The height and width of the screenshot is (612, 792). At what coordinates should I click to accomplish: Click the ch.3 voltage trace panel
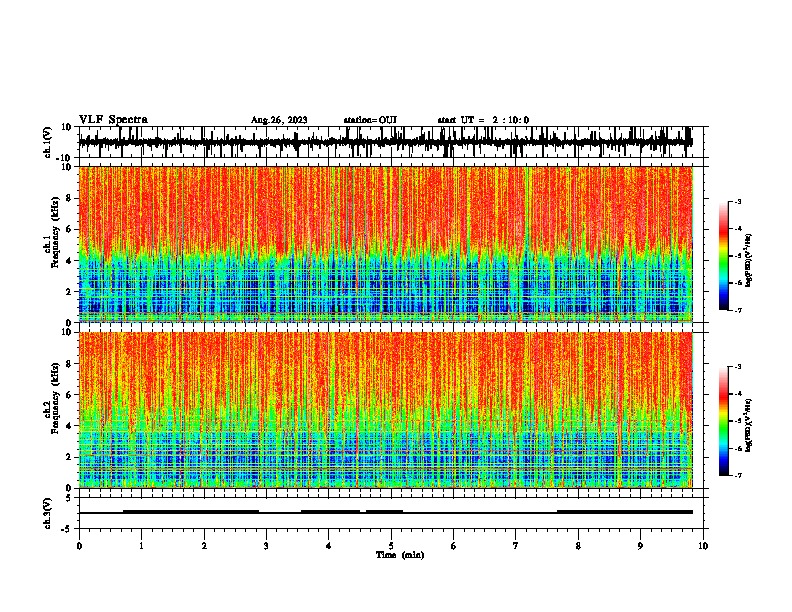coord(391,513)
